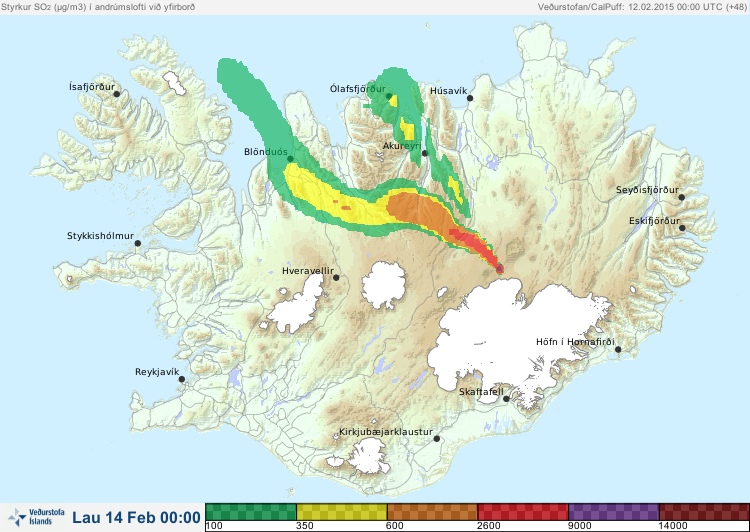
Task: Click the Akureyri label text
Action: 402,146
